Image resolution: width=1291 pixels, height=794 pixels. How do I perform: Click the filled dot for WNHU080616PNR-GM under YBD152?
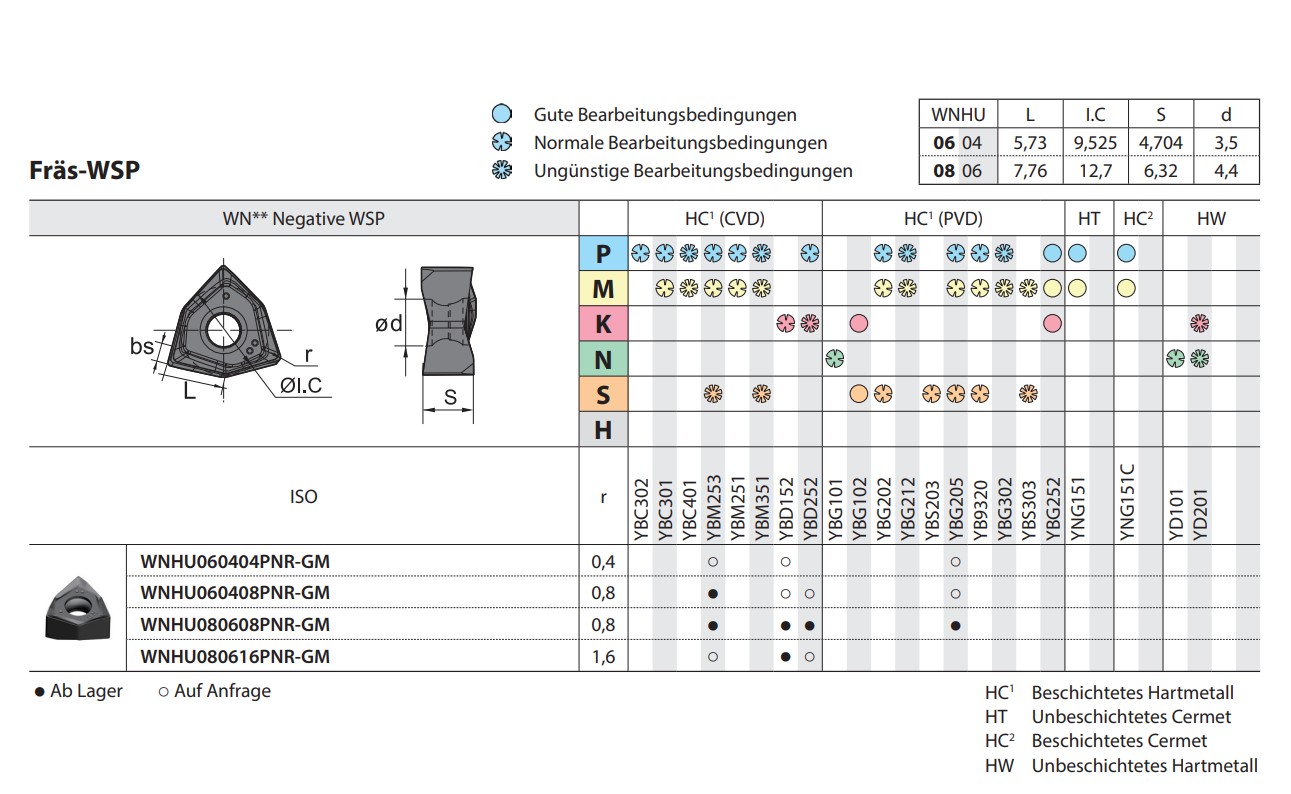786,657
